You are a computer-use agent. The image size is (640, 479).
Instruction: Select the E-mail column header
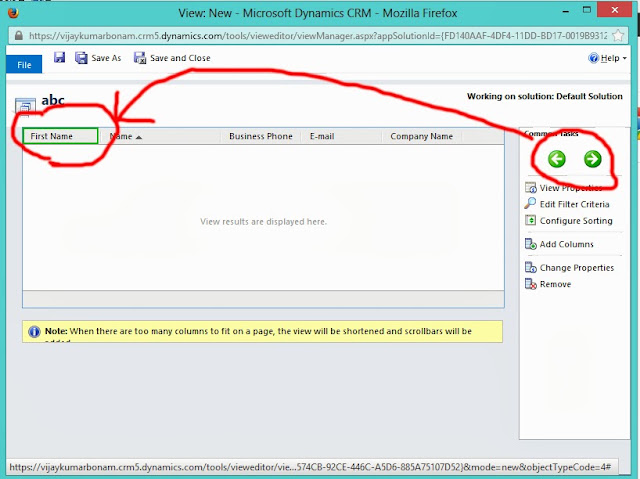click(x=341, y=136)
